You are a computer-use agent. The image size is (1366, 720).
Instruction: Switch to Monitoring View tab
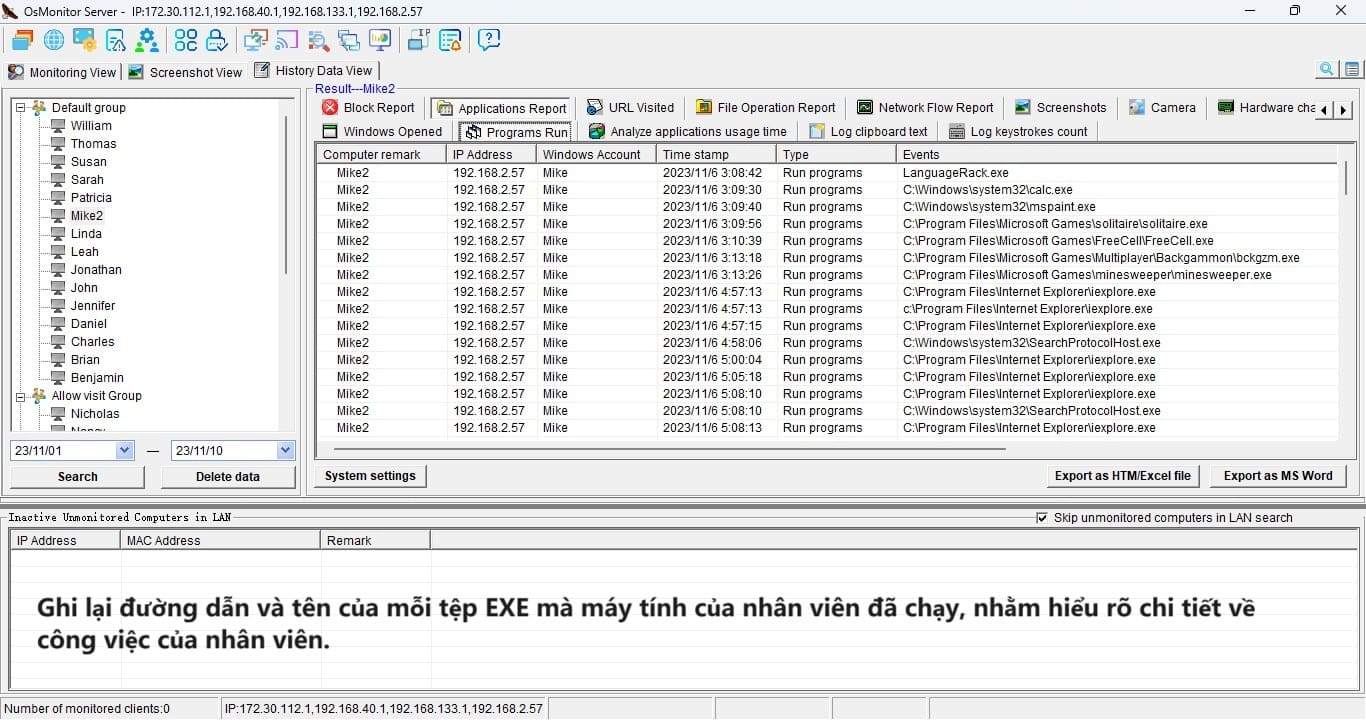(62, 72)
